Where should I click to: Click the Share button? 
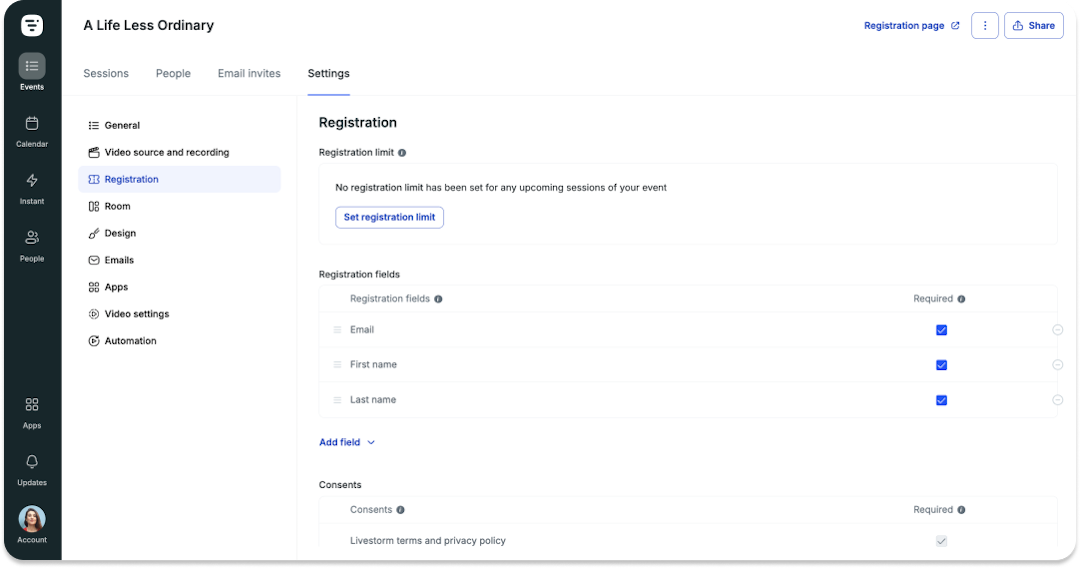(x=1033, y=25)
